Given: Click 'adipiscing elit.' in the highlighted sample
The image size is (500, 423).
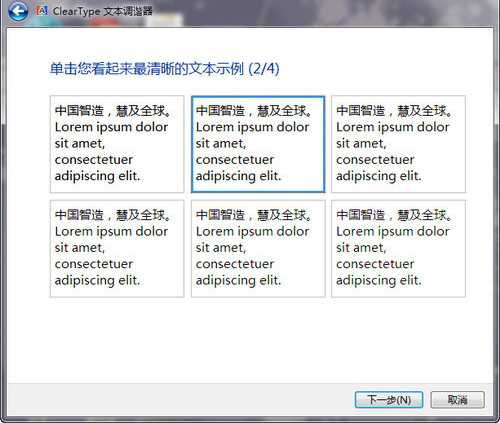Looking at the screenshot, I should click(x=239, y=176).
